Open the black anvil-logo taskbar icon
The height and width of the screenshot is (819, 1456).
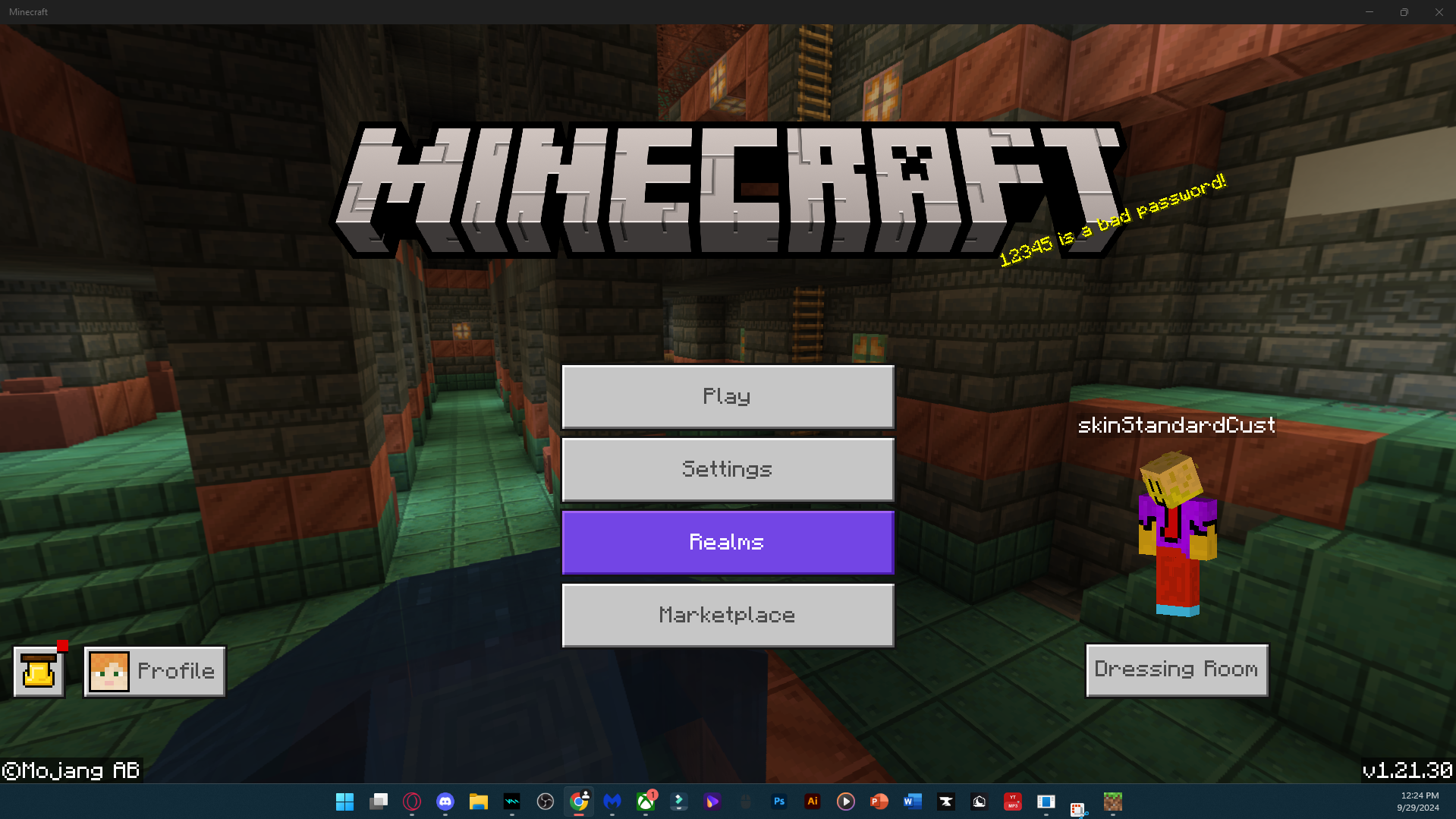coord(946,802)
